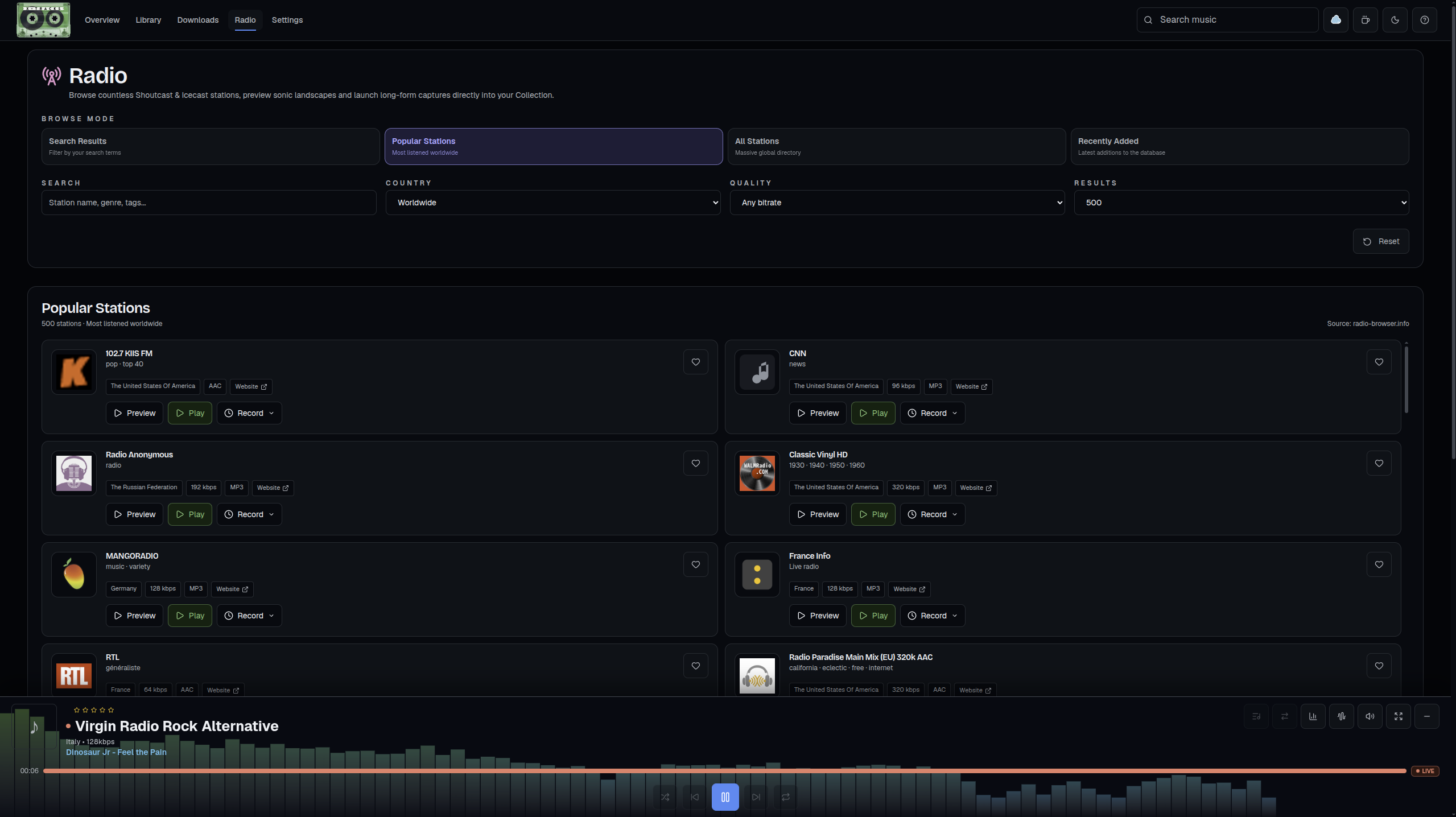
Task: Open the Website link for RTL
Action: click(x=223, y=690)
